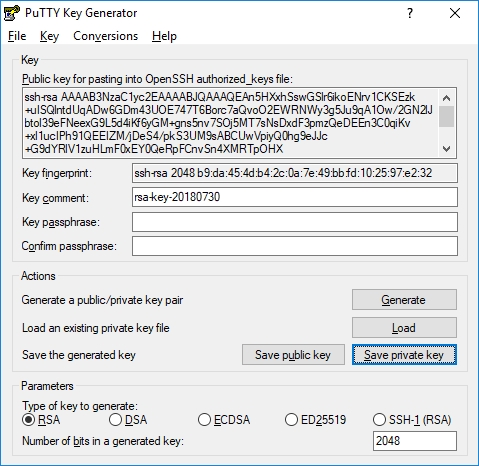Click the Generate button
Viewport: 479px width, 466px height.
click(404, 300)
